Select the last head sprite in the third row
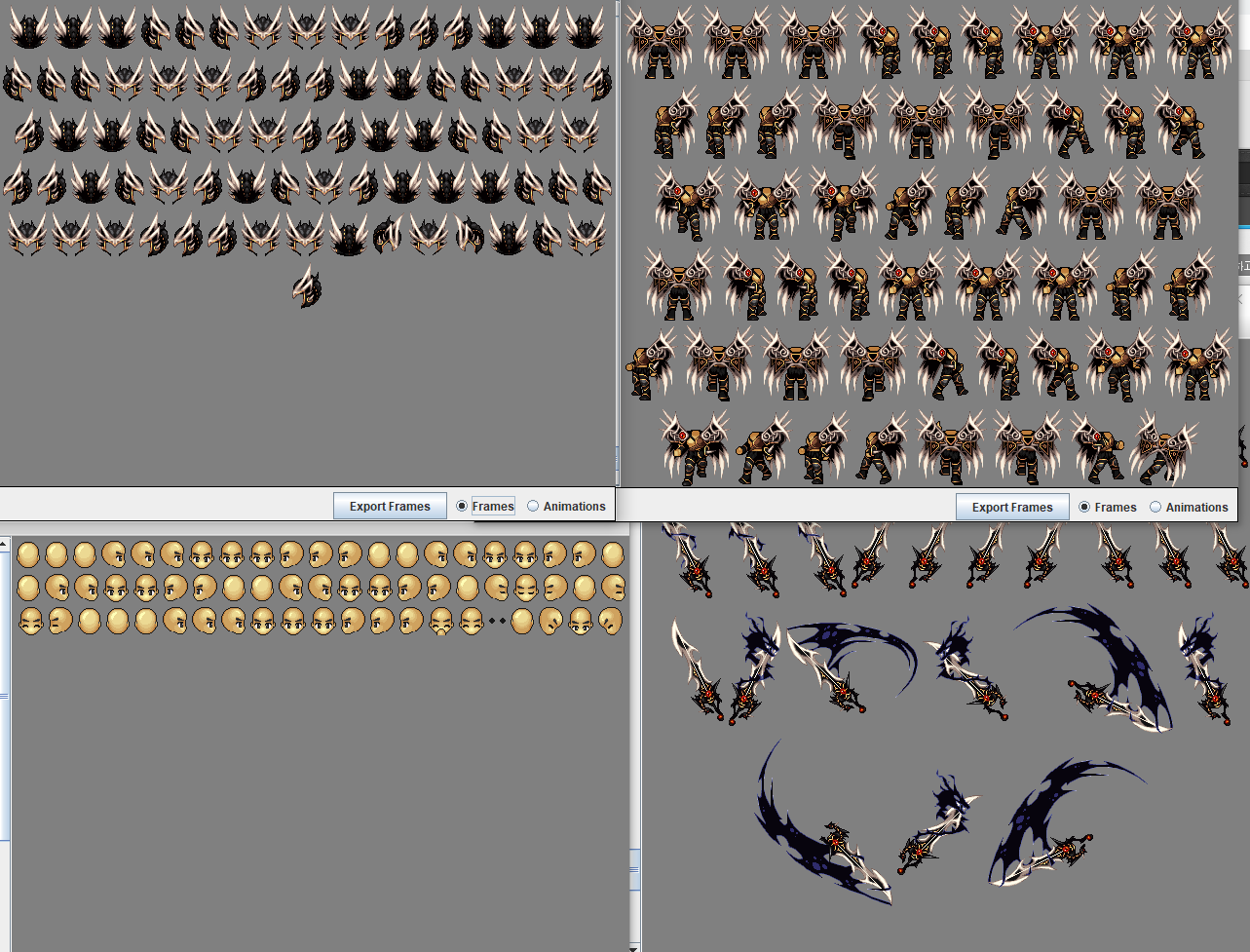 (611, 621)
